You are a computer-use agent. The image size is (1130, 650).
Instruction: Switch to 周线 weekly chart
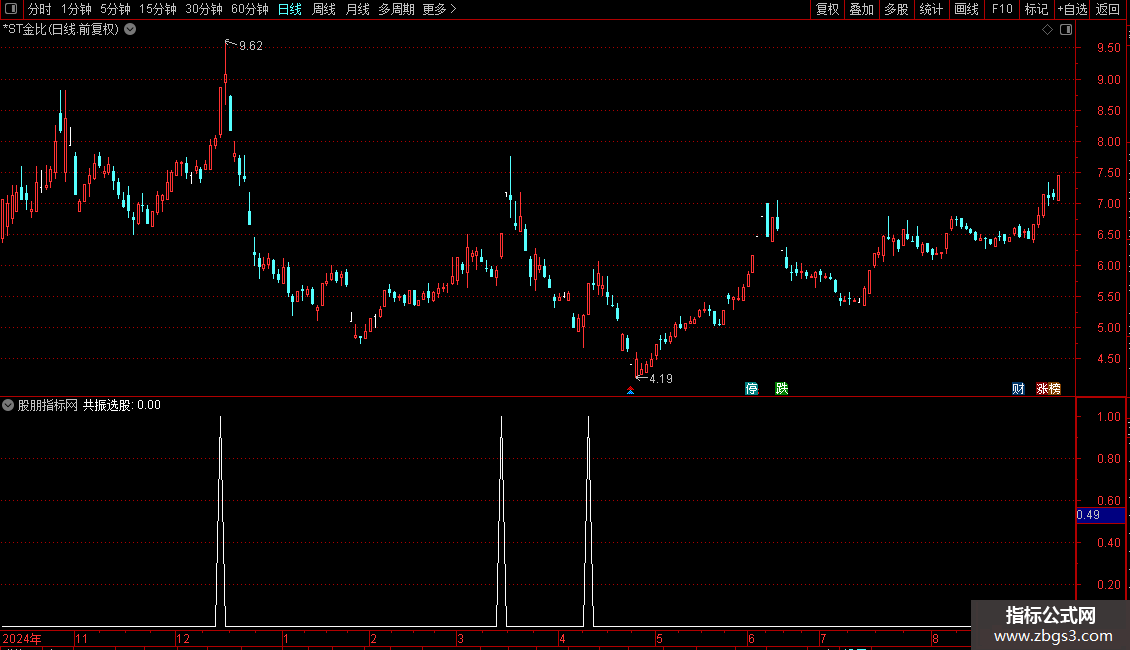[x=324, y=9]
